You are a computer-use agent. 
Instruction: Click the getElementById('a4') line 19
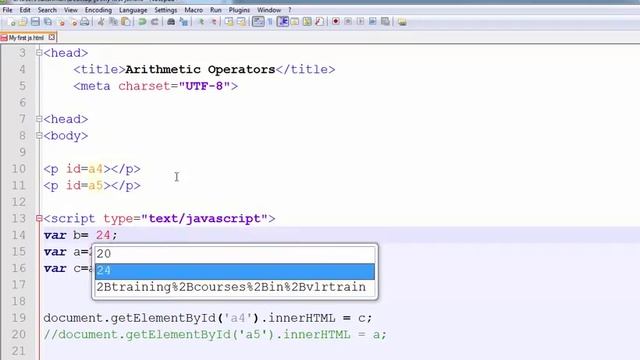[x=208, y=318]
